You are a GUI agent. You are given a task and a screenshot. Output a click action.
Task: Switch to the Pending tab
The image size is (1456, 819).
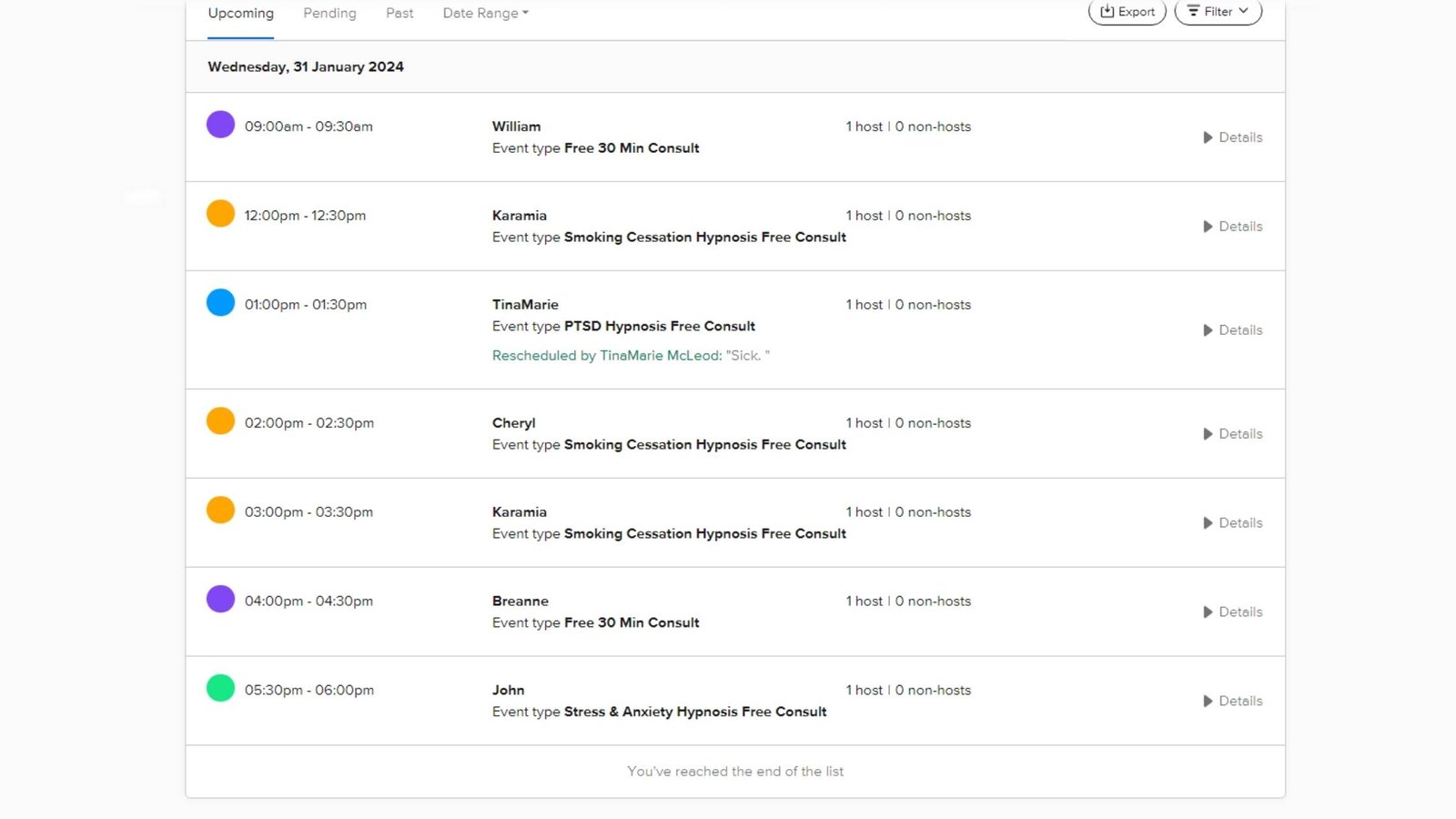click(x=329, y=14)
